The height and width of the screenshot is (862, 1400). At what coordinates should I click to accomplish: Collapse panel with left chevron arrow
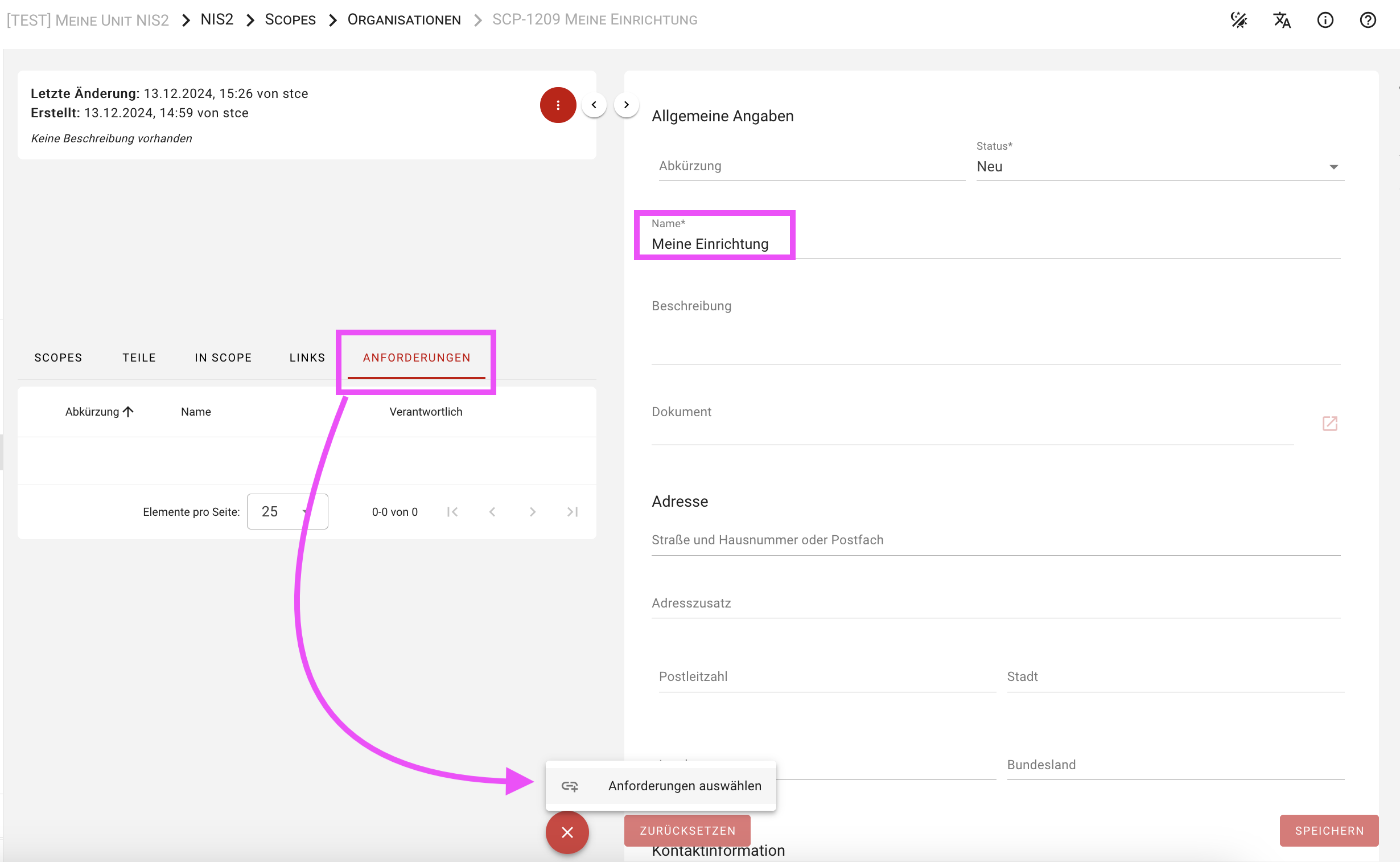tap(594, 105)
